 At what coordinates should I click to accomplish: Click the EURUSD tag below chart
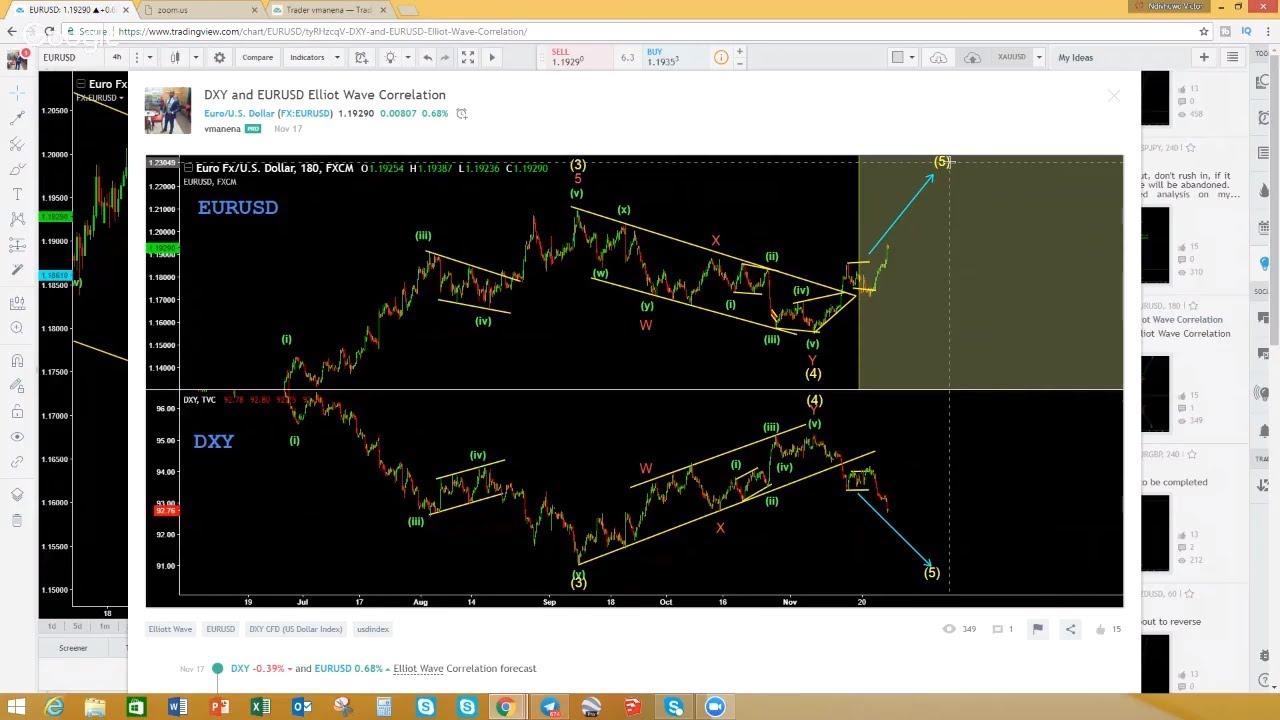(220, 629)
